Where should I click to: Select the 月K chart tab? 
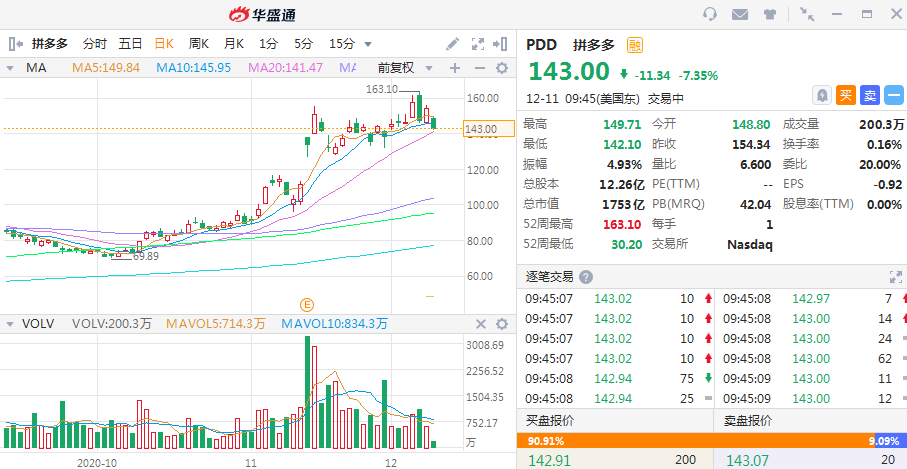click(x=234, y=44)
